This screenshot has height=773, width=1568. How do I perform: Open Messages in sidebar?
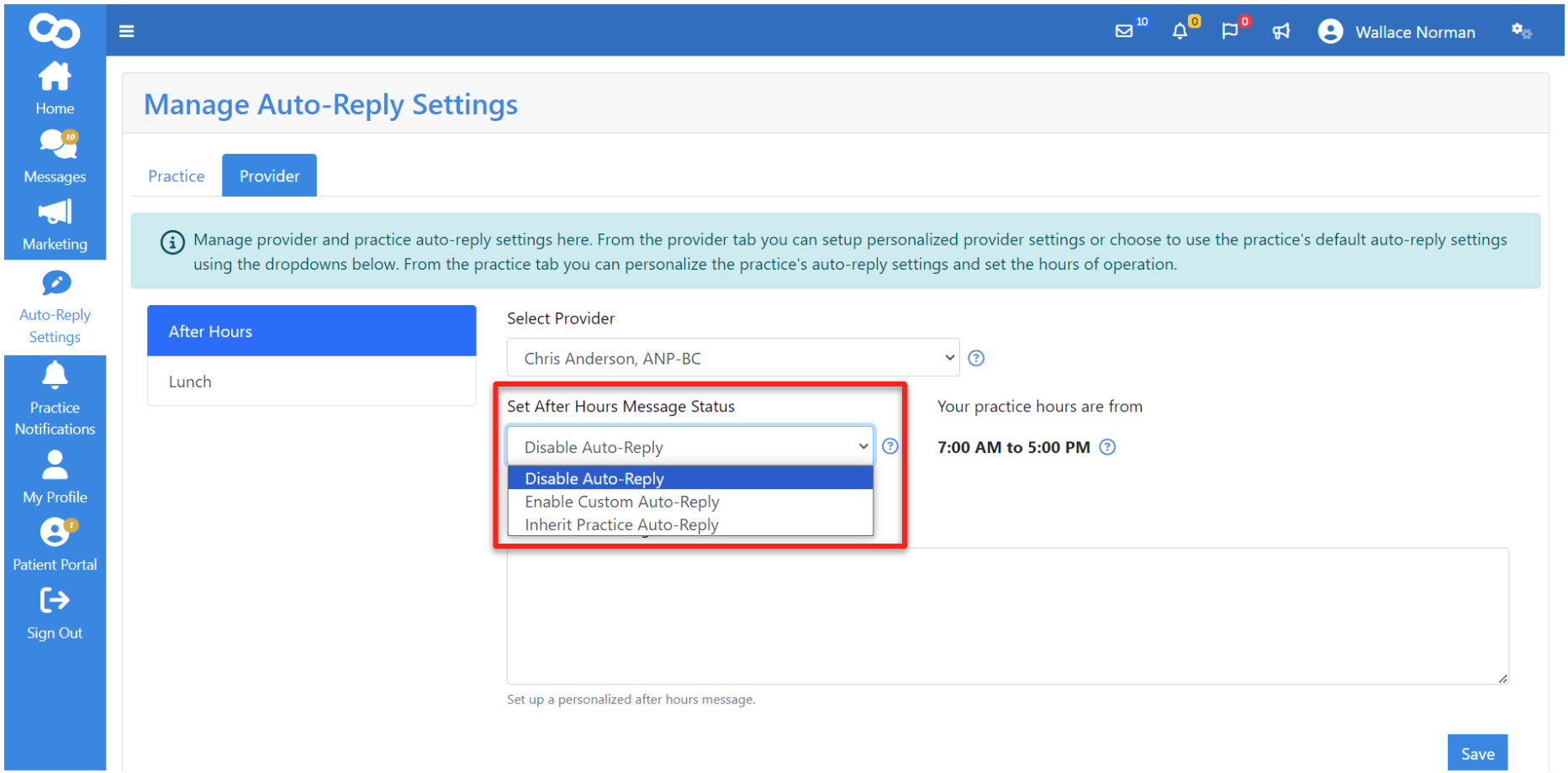pyautogui.click(x=55, y=156)
